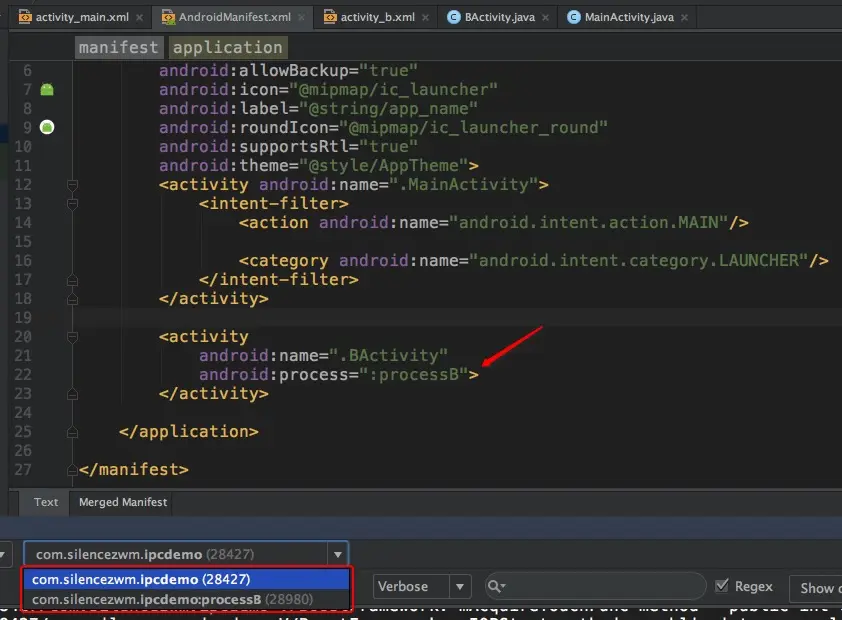
Task: Open the activity_b.xml editor tab
Action: 378,17
